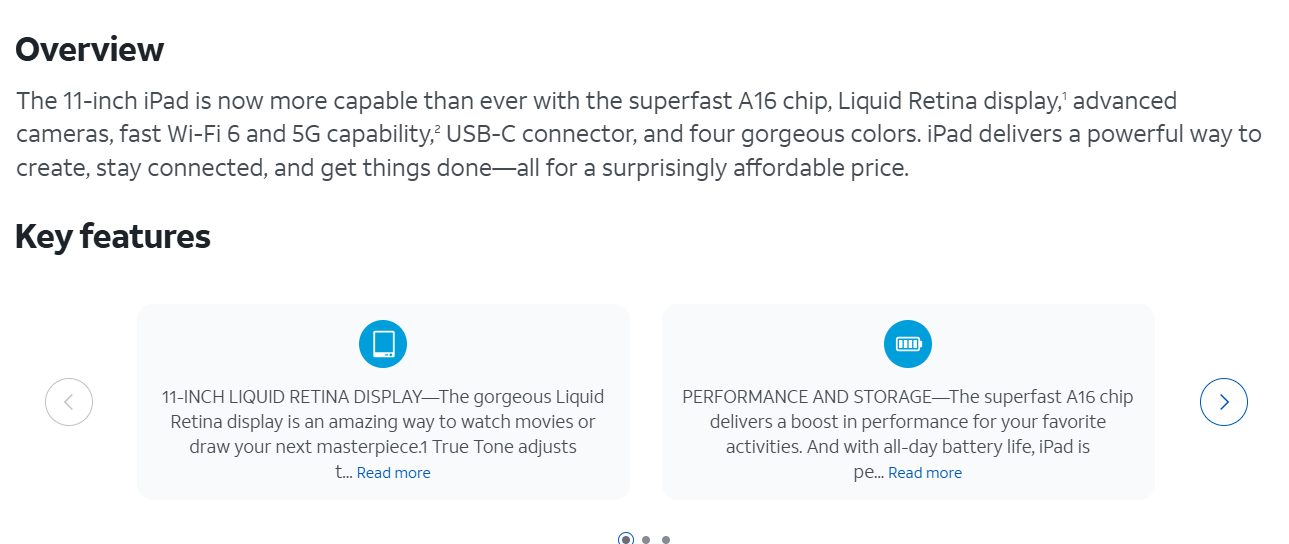Select the first carousel pagination dot

click(626, 539)
